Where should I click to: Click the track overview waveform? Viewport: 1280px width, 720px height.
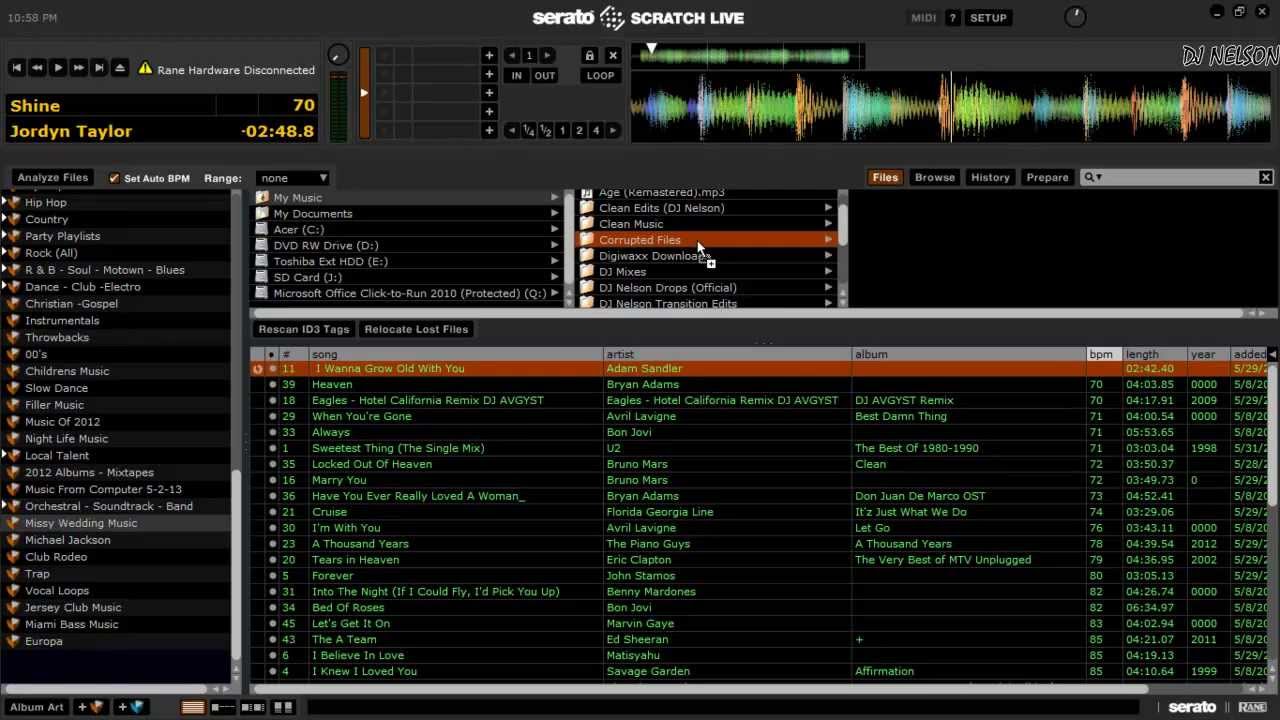click(748, 56)
